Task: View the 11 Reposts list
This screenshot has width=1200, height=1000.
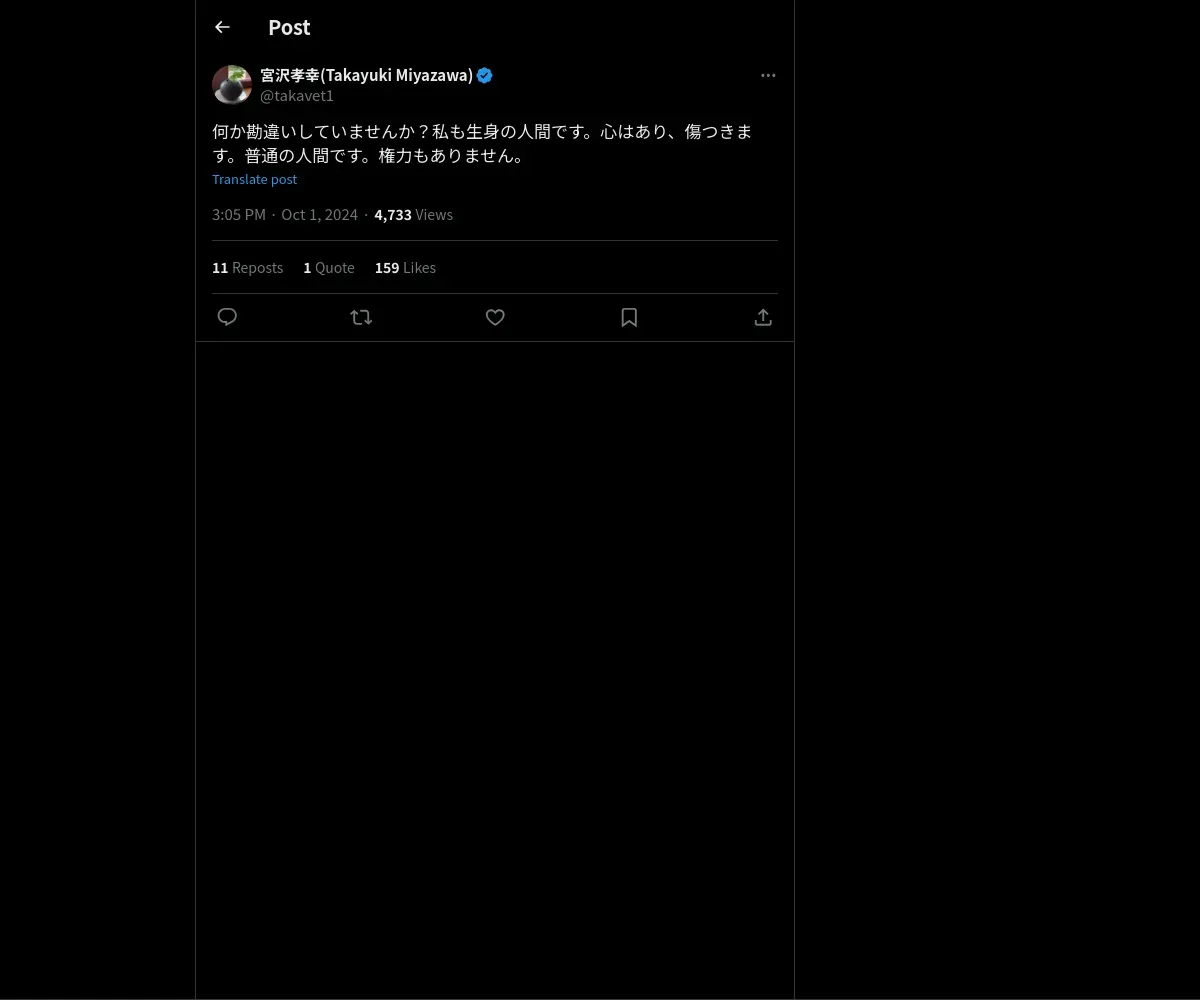Action: coord(247,267)
